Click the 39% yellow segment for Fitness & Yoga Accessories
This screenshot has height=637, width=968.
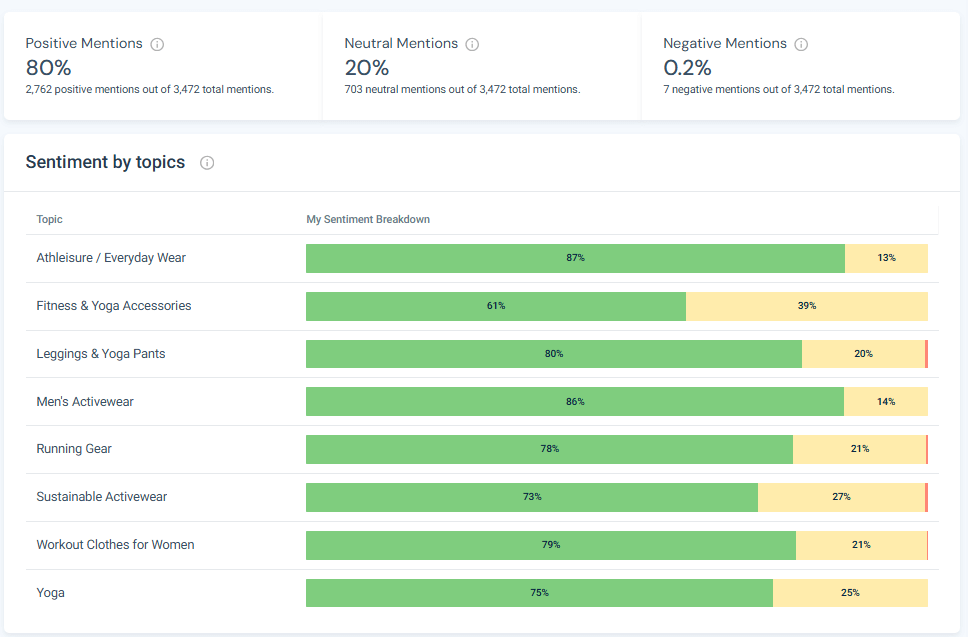coord(807,306)
